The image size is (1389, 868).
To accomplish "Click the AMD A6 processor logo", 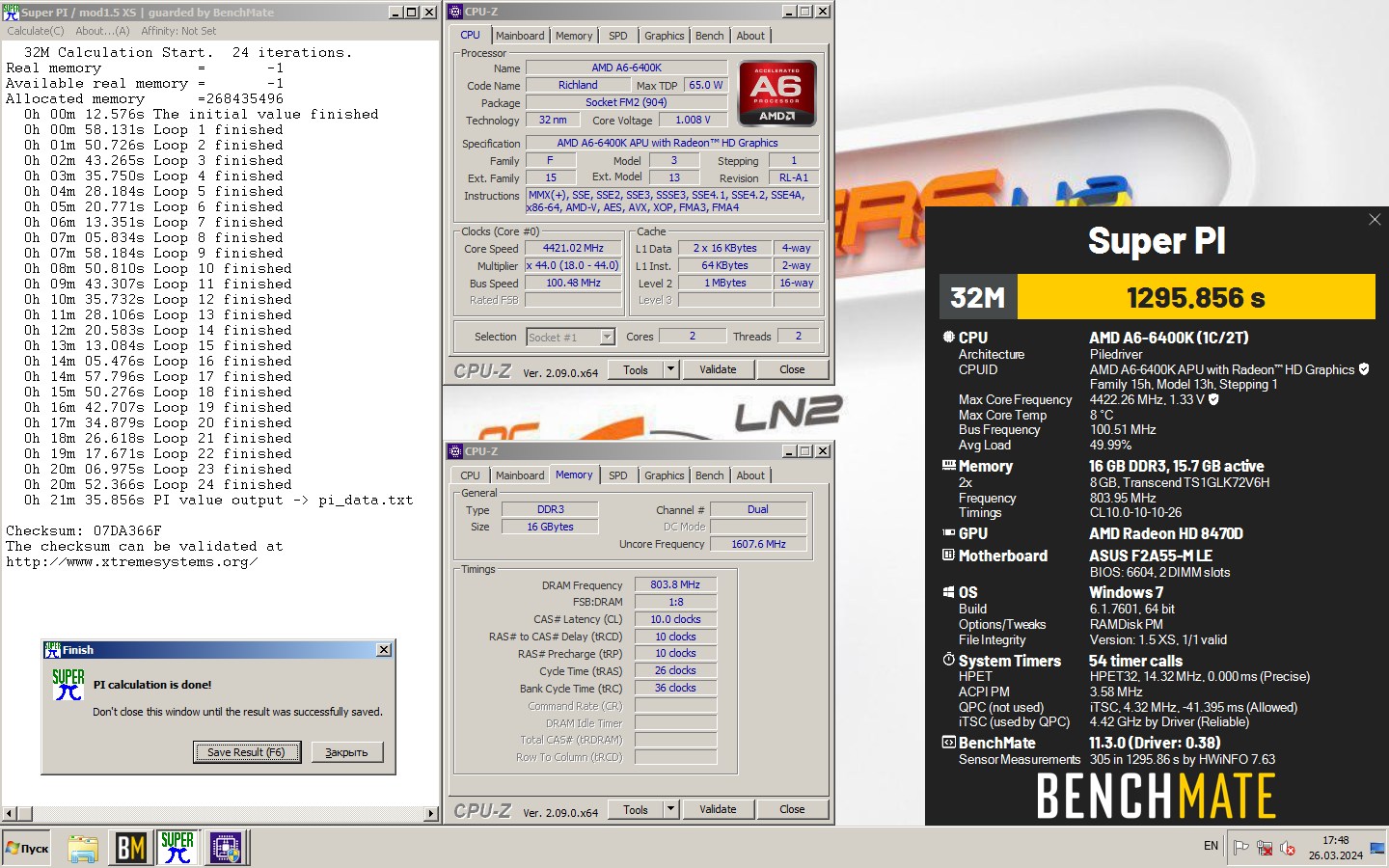I will tap(777, 94).
